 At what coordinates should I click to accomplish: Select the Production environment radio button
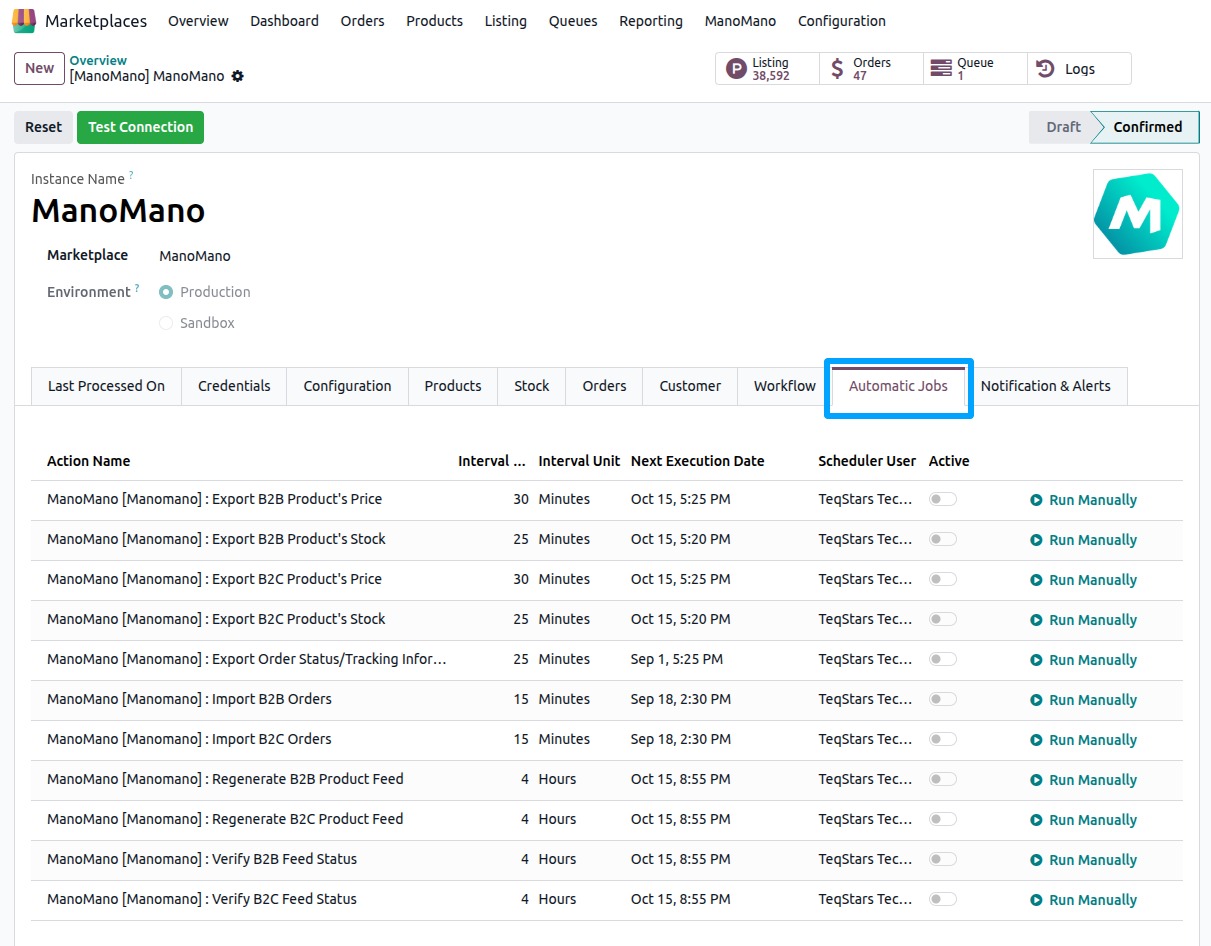[166, 292]
